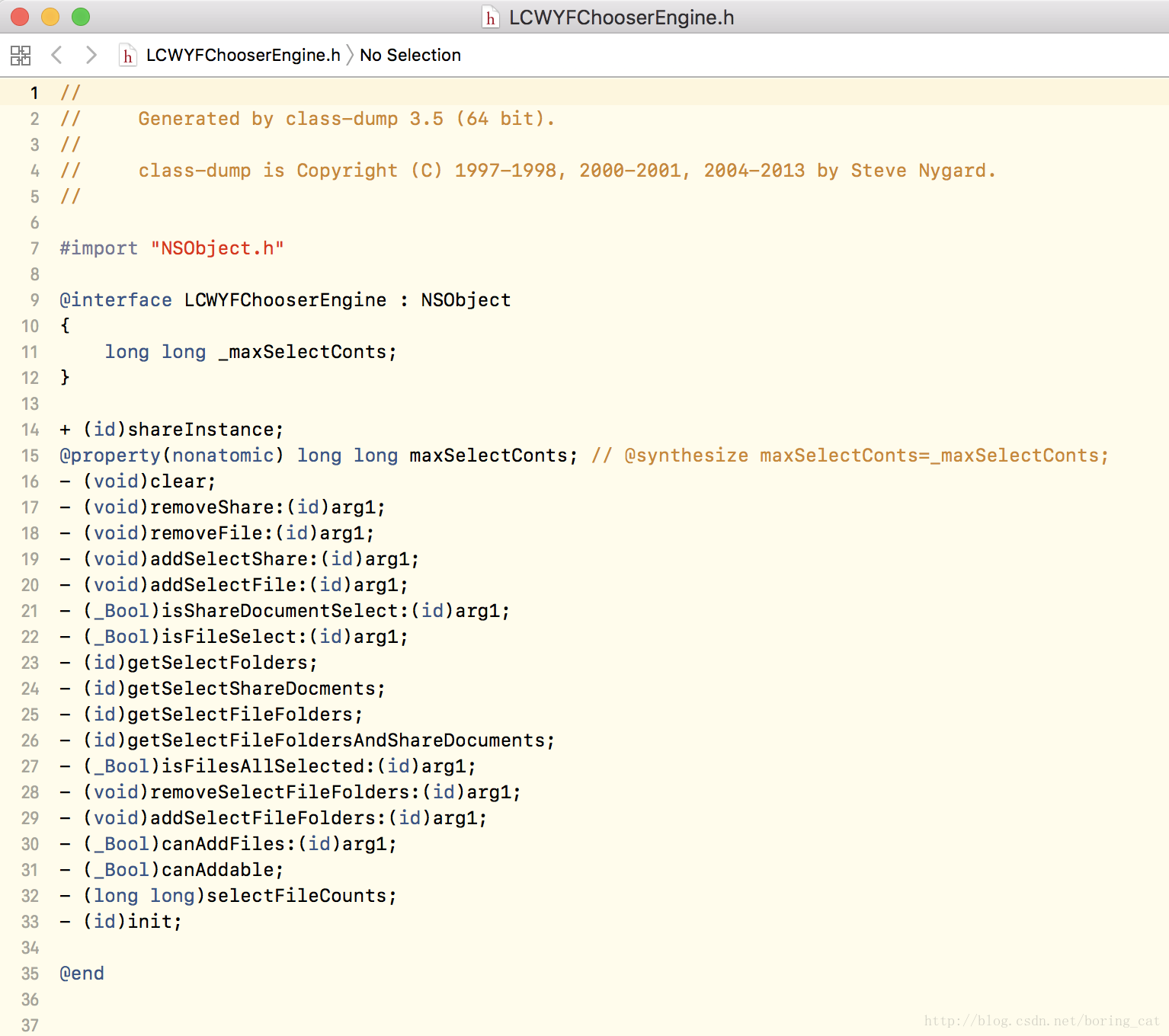Viewport: 1169px width, 1036px height.
Task: Click the addSelectFile: method
Action: [x=234, y=585]
